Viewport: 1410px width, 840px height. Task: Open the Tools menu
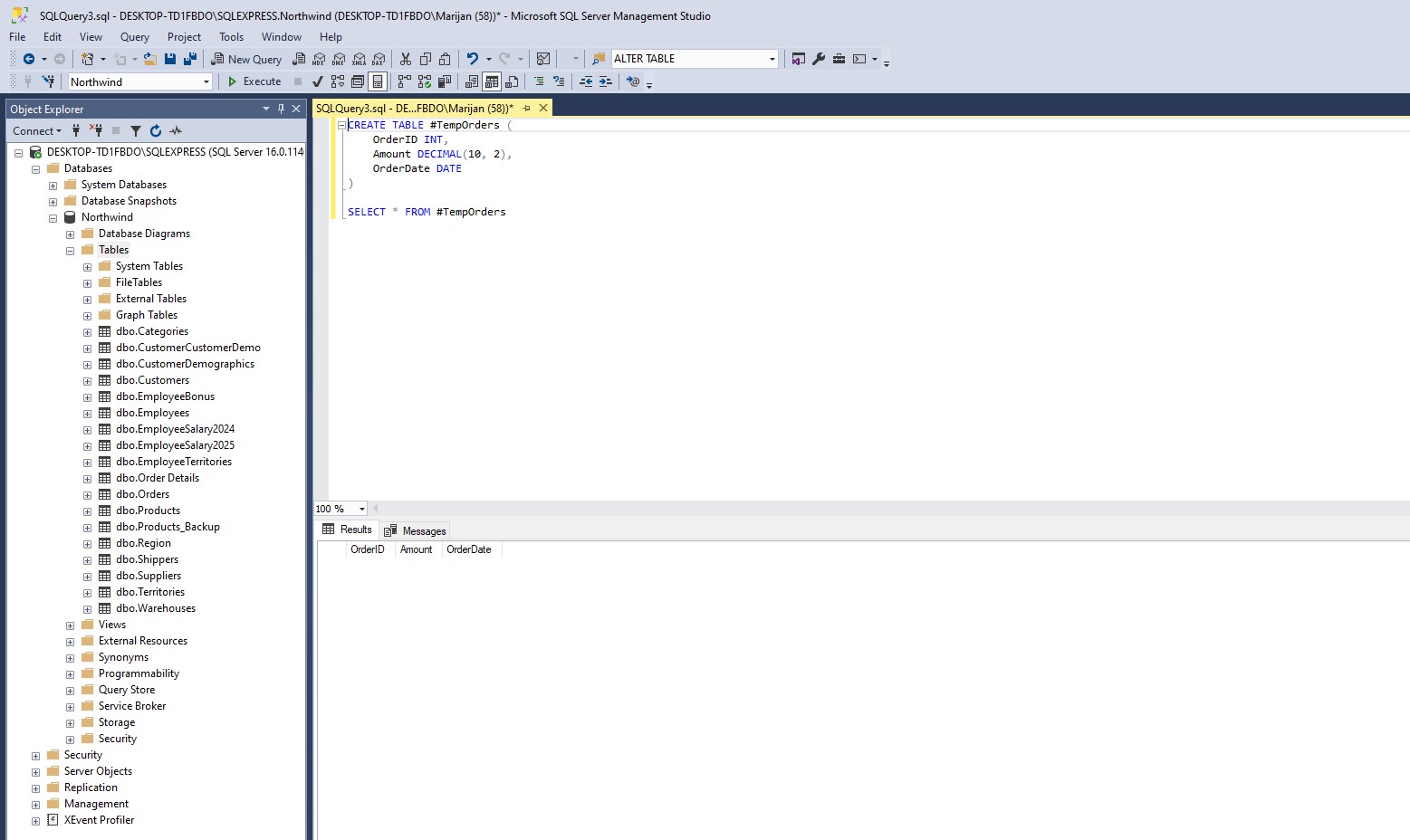point(231,37)
